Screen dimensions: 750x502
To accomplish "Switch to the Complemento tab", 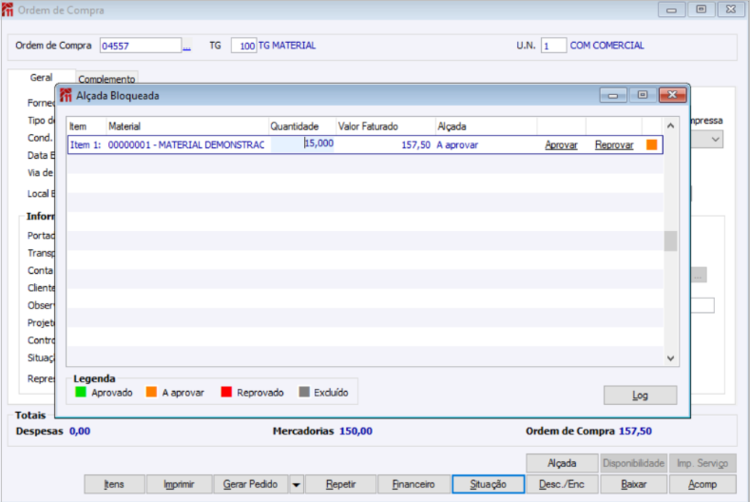I will tap(107, 79).
